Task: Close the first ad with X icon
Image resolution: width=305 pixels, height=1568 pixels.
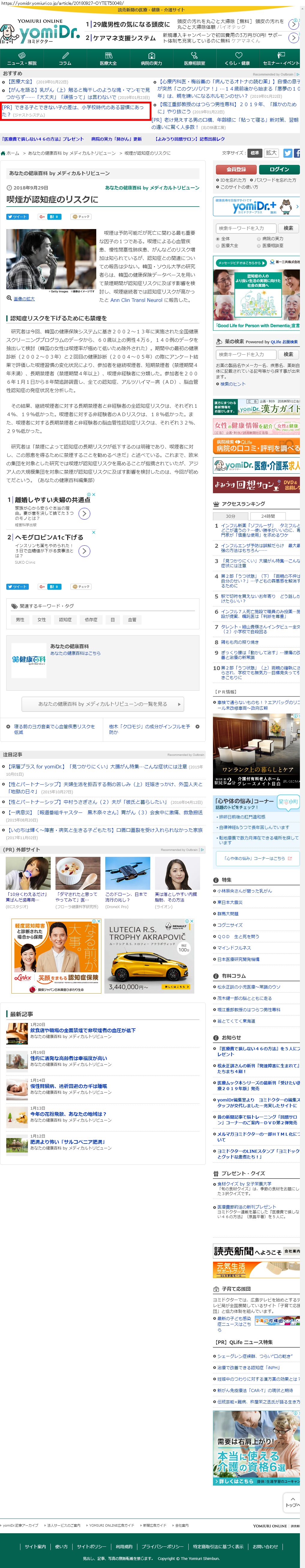Action: [93, 495]
